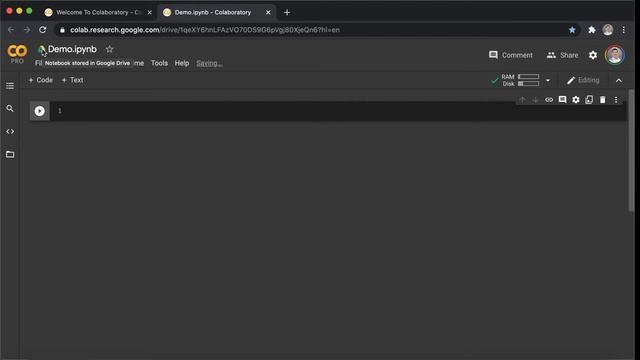Open the Tools menu
This screenshot has height=360, width=640.
159,63
